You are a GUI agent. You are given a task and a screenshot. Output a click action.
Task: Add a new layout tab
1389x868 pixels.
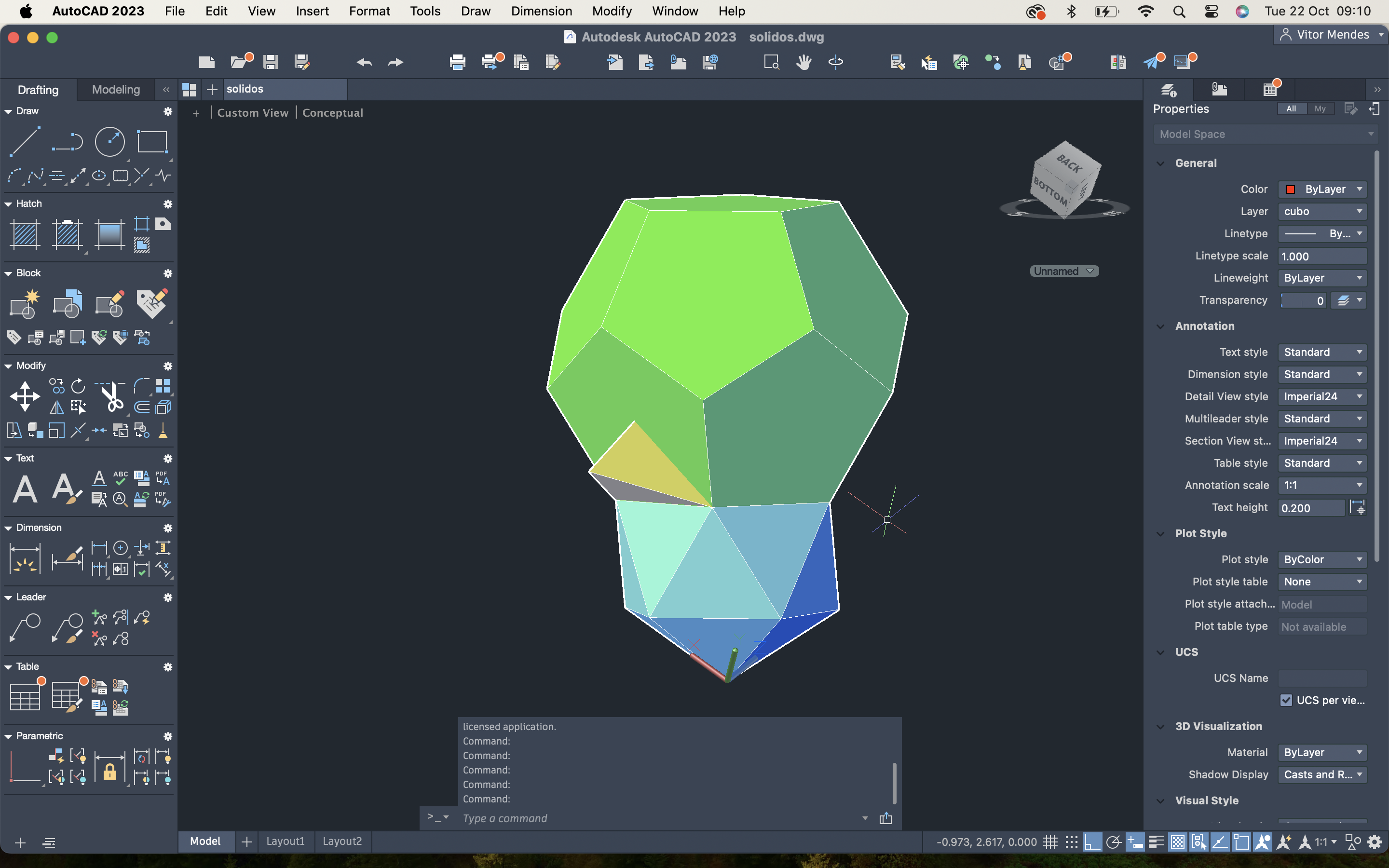[247, 841]
